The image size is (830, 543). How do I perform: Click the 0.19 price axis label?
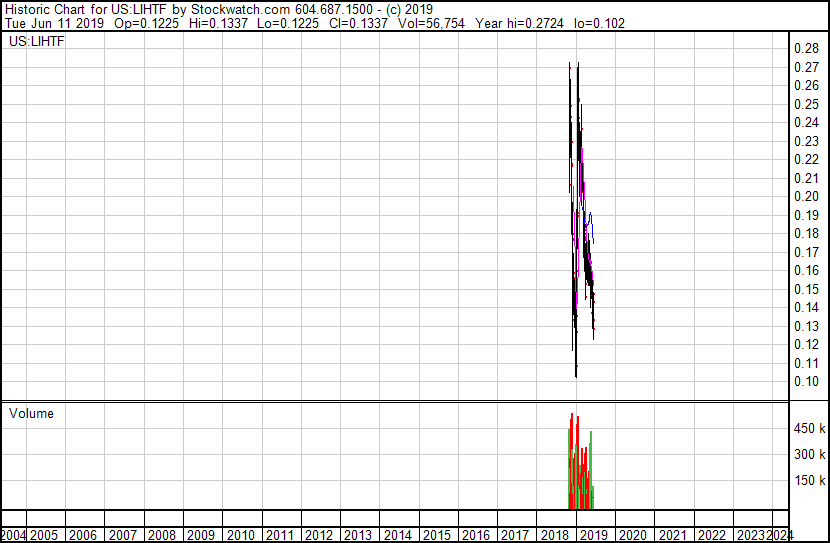click(807, 215)
